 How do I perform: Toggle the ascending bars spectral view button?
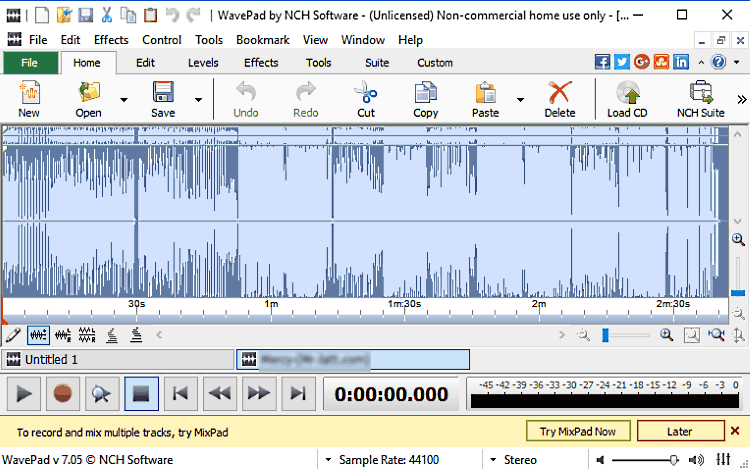click(x=112, y=335)
